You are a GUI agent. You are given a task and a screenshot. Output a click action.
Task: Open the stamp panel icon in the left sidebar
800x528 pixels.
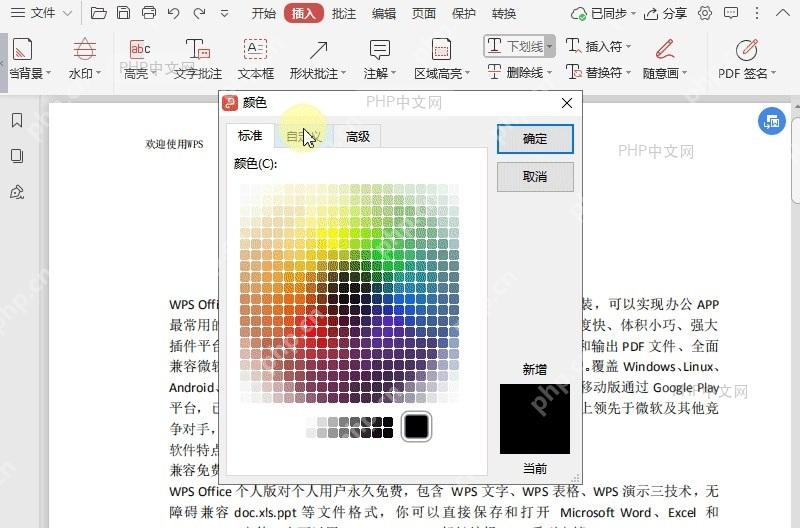pos(17,192)
